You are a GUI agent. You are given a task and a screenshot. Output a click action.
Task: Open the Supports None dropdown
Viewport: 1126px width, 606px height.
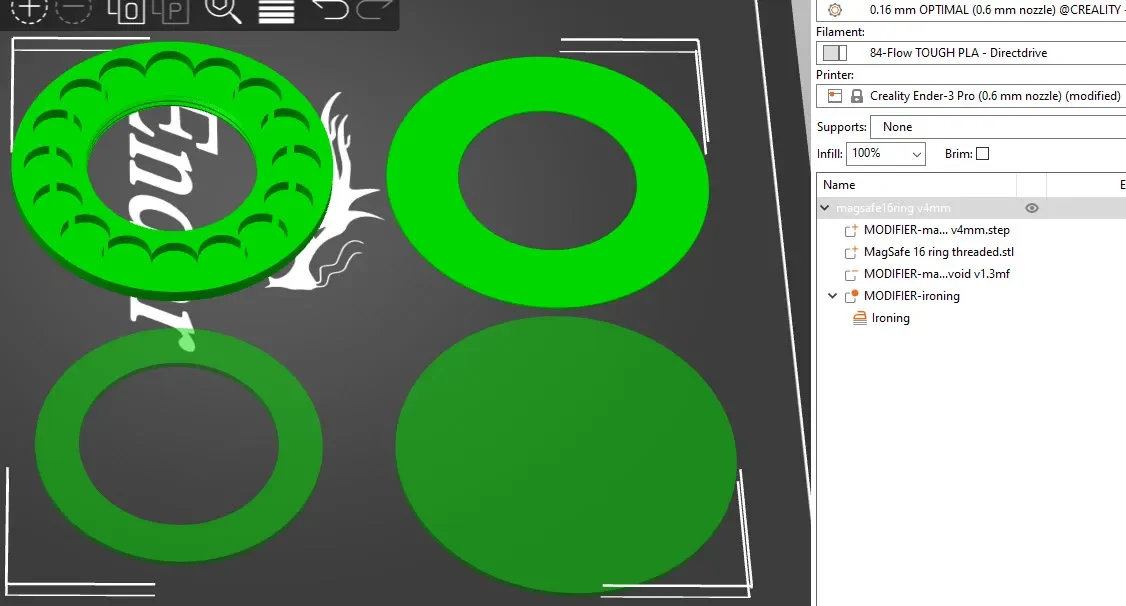[998, 127]
